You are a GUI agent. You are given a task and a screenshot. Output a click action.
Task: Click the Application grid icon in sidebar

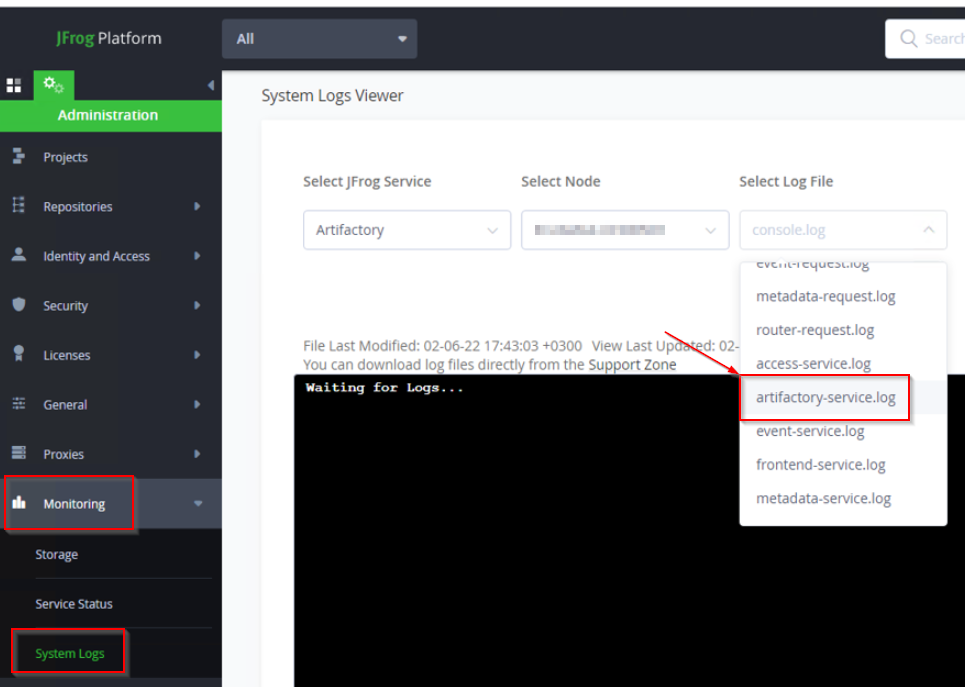14,86
